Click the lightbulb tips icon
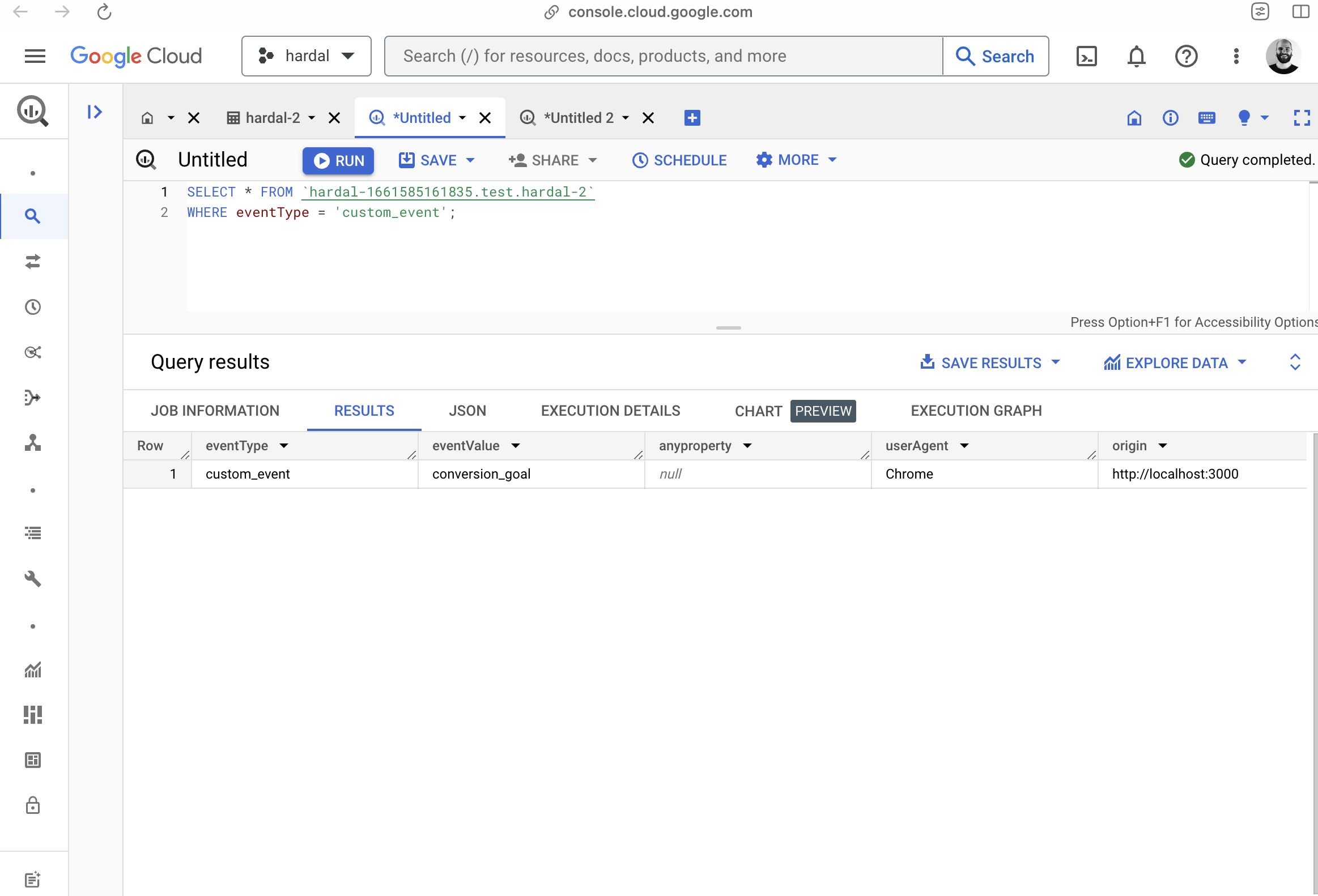The image size is (1318, 896). [x=1244, y=118]
